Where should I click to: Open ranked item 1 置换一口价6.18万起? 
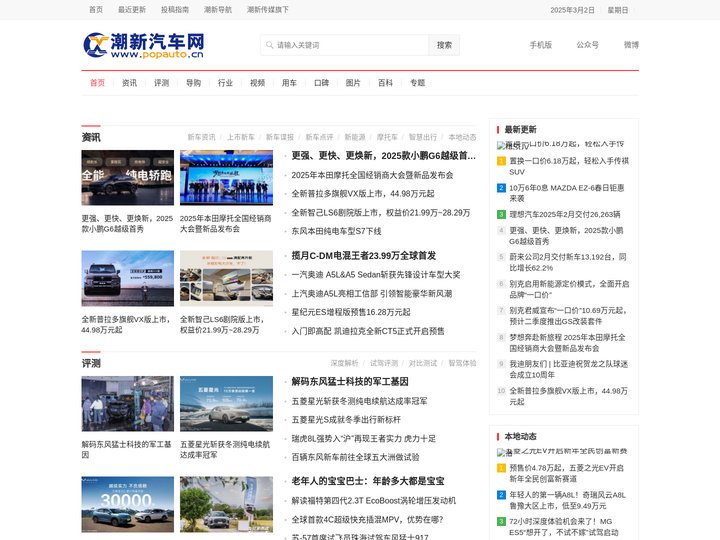tap(568, 166)
